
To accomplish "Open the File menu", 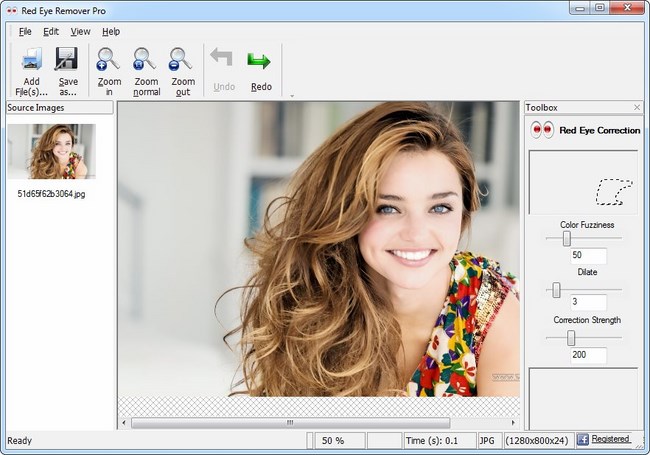I will [25, 31].
